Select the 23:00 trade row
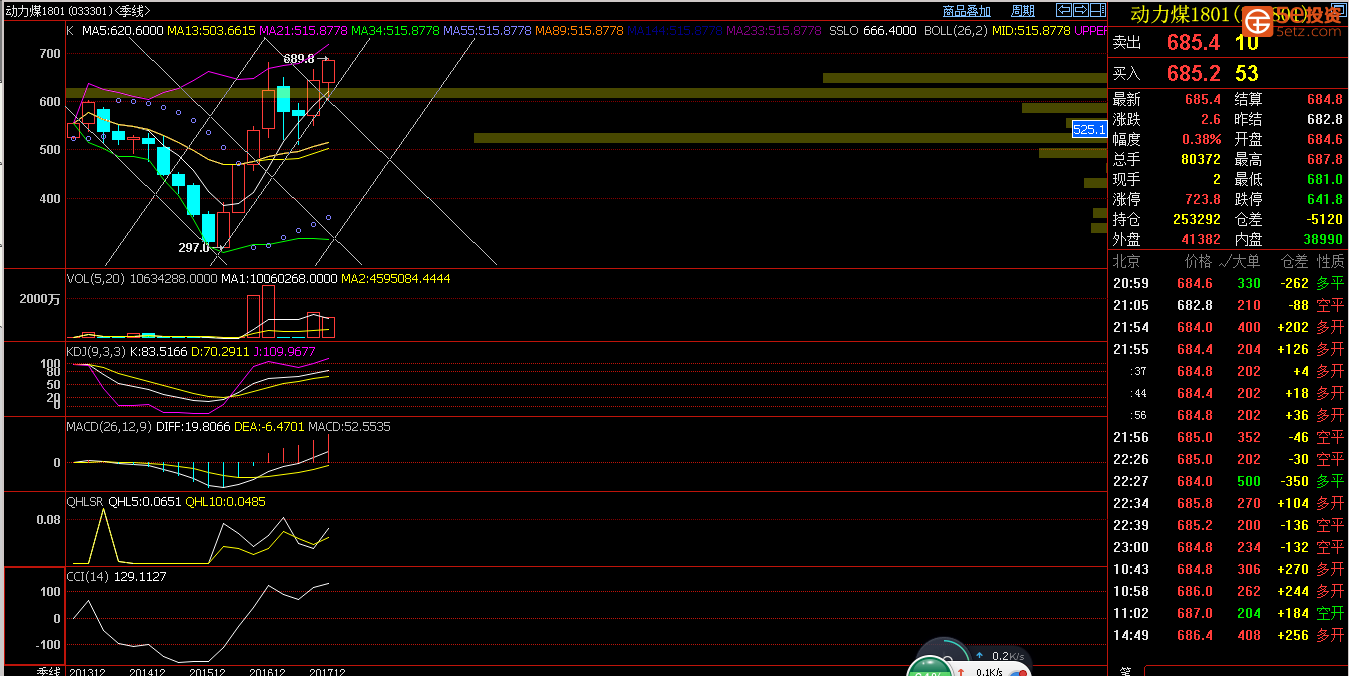1349x676 pixels. tap(1228, 548)
